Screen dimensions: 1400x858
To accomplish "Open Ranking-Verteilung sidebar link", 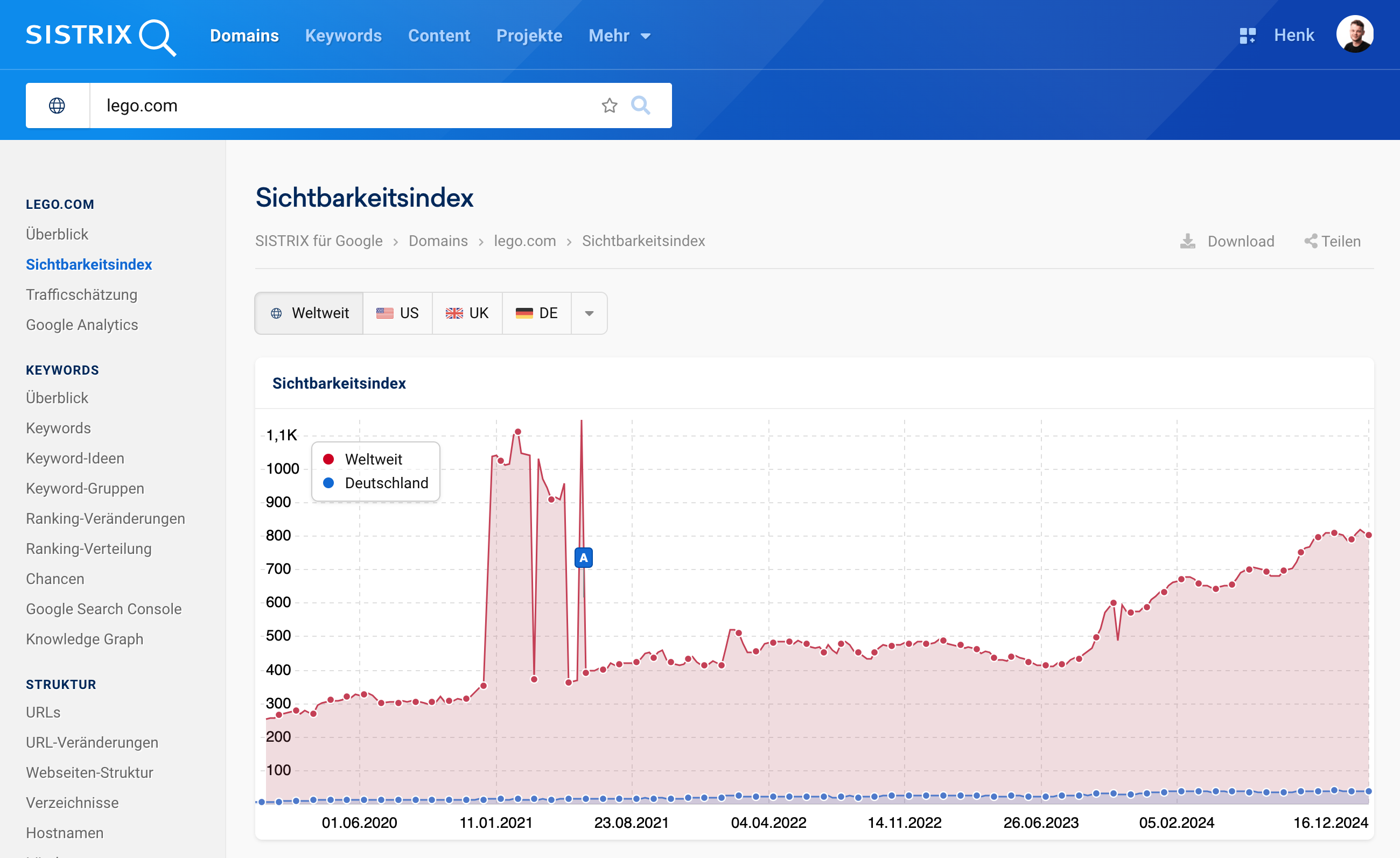I will click(x=89, y=548).
